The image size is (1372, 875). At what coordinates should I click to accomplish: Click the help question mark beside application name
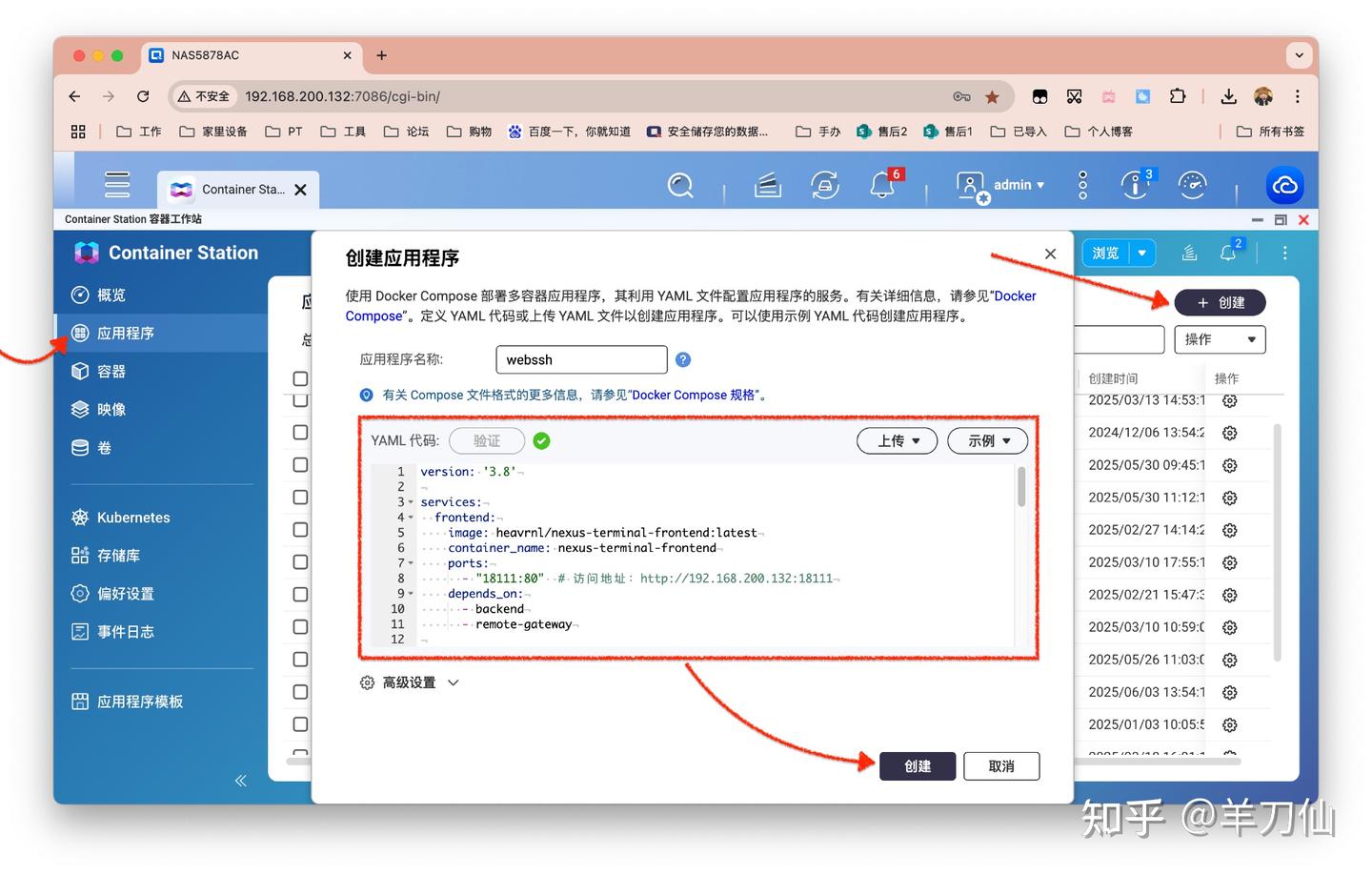pyautogui.click(x=683, y=359)
